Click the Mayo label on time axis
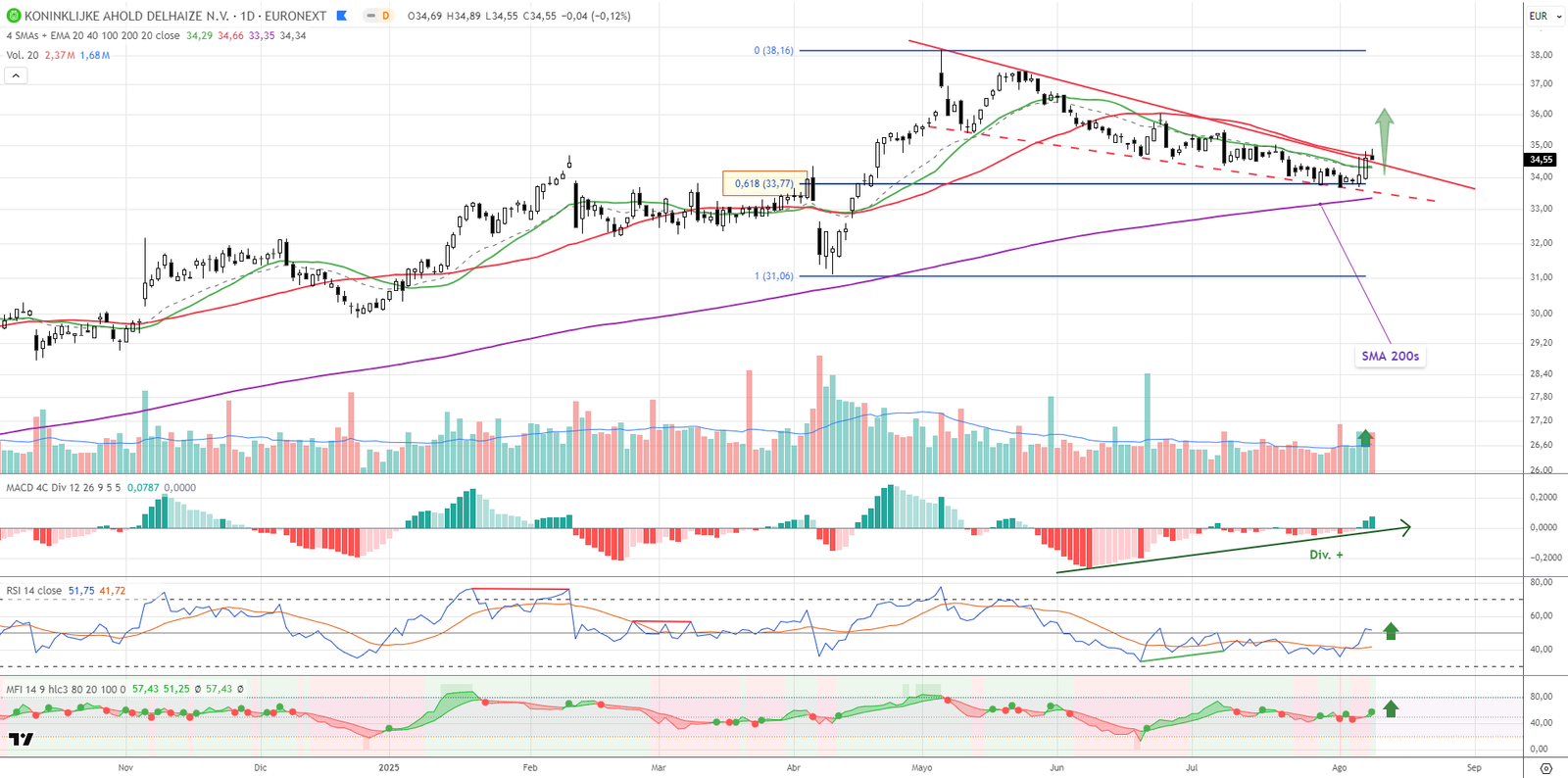This screenshot has width=1568, height=778. pos(922,767)
